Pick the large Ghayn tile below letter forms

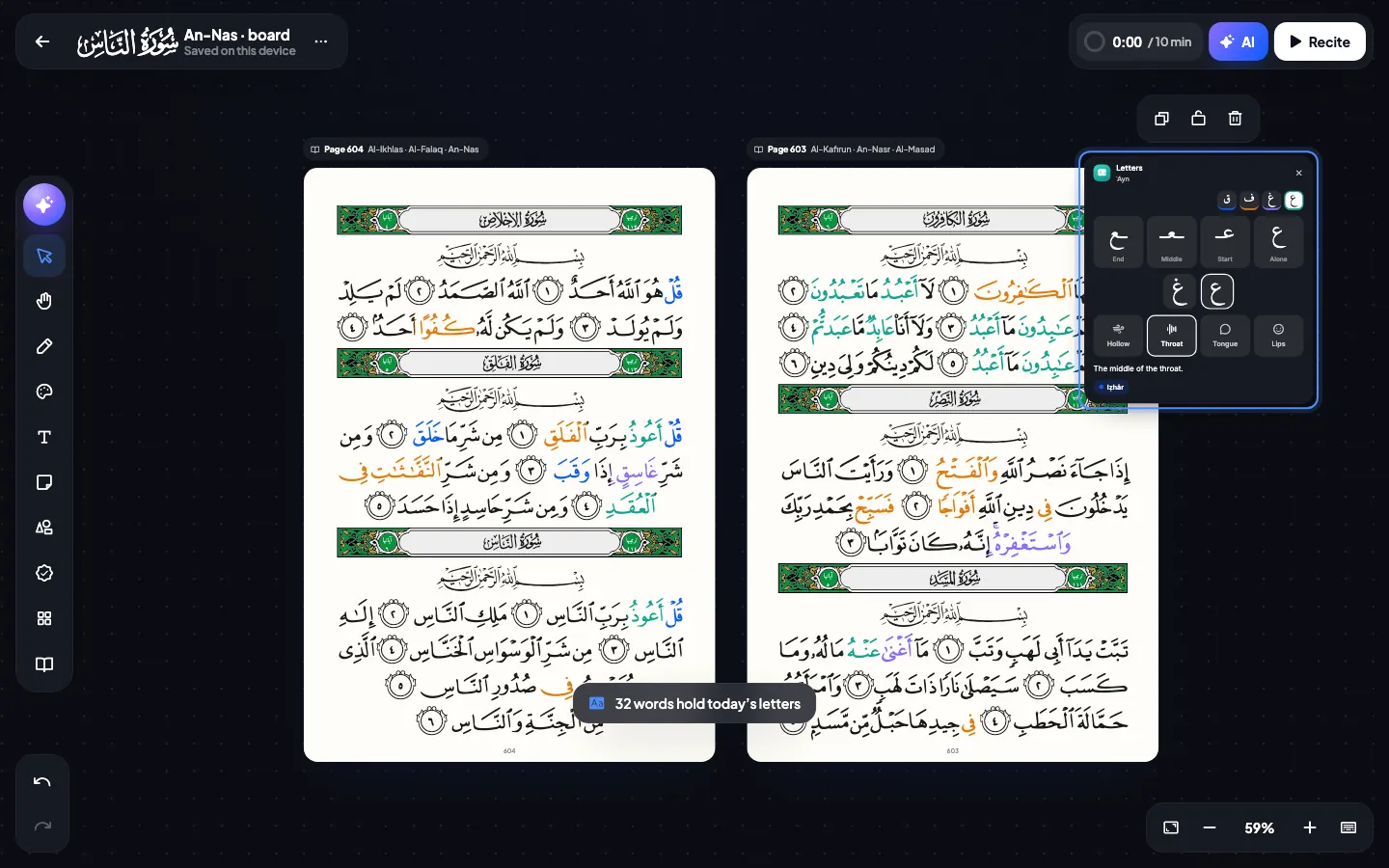(x=1179, y=291)
